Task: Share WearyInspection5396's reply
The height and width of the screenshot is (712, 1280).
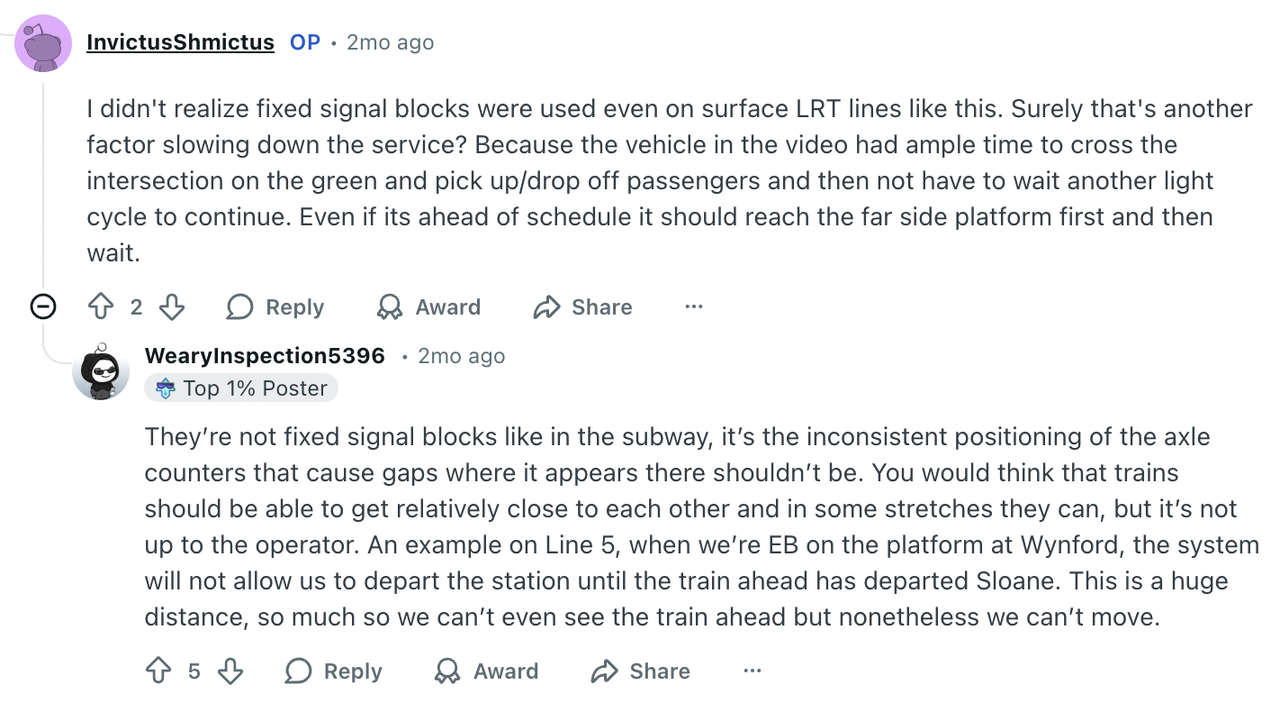Action: [641, 671]
